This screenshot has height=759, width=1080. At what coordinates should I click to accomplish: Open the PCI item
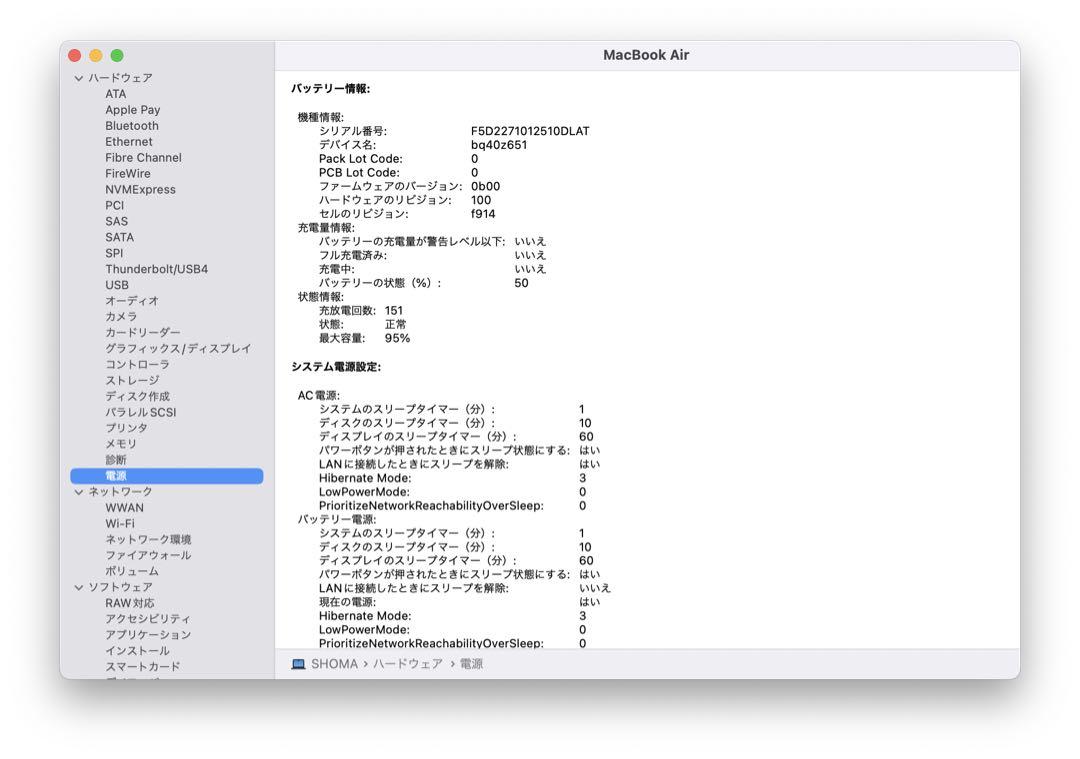pos(114,205)
